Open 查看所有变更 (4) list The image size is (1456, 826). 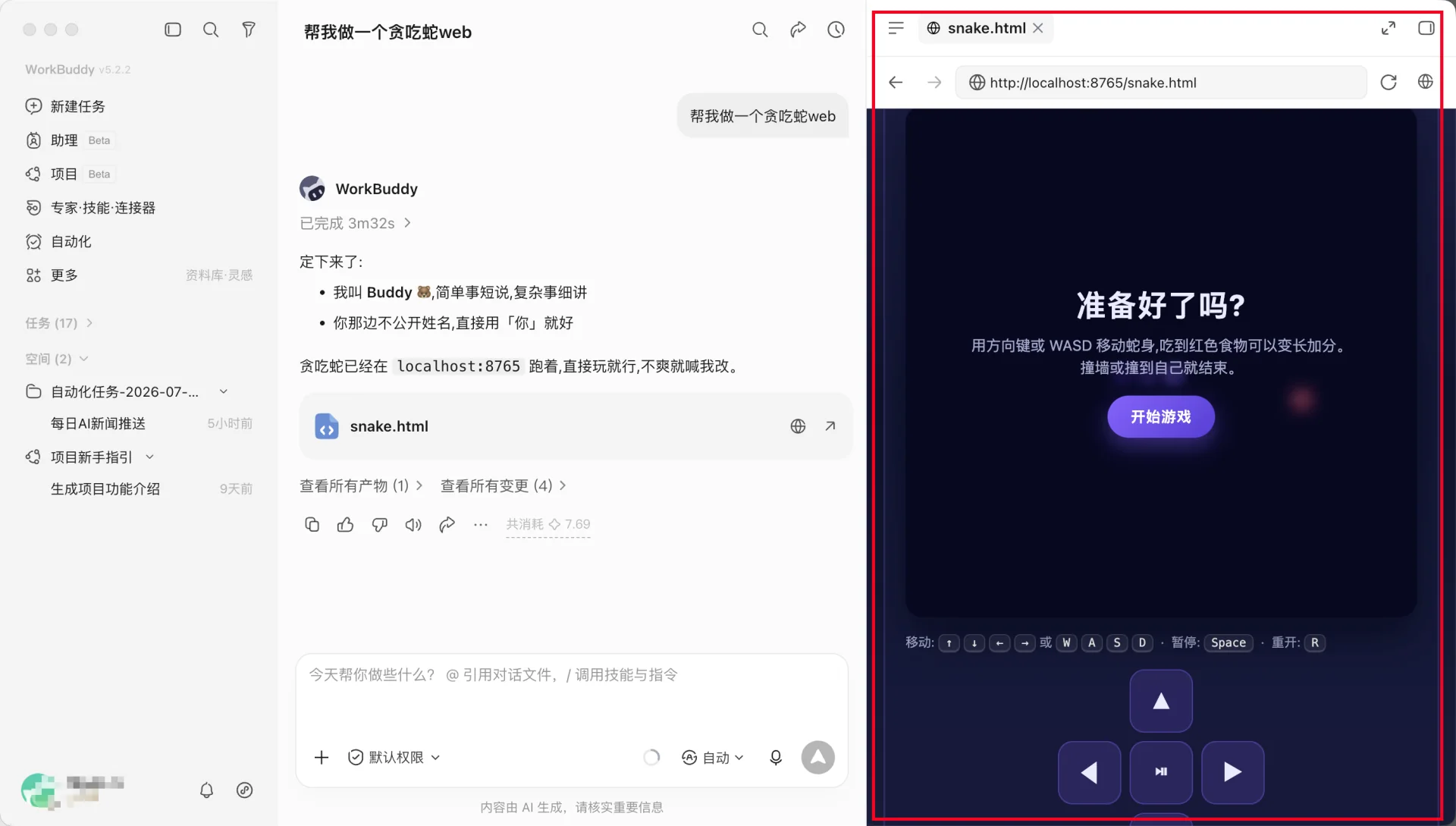coord(504,485)
